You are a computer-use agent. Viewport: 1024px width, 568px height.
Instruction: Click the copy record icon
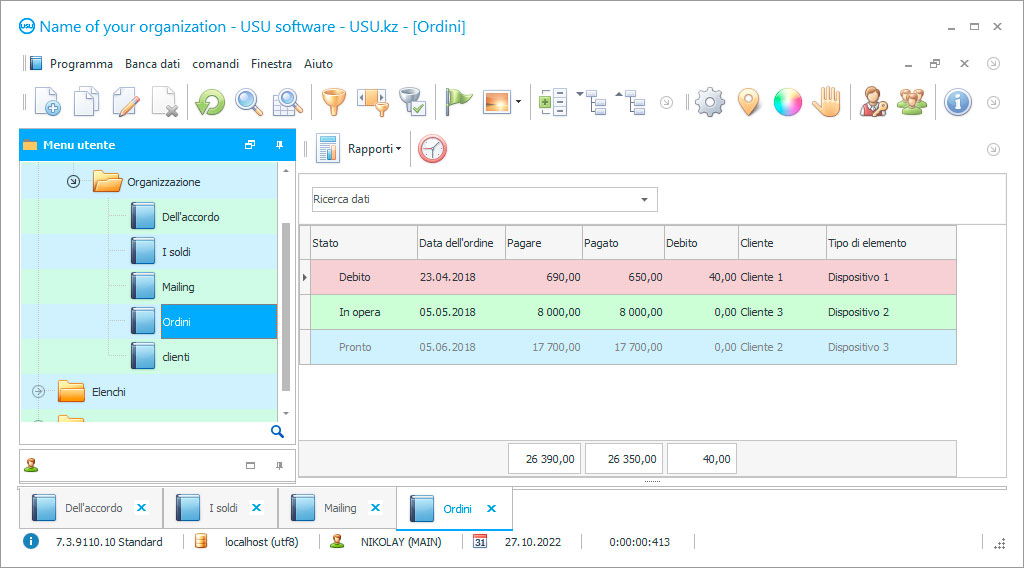[x=86, y=102]
